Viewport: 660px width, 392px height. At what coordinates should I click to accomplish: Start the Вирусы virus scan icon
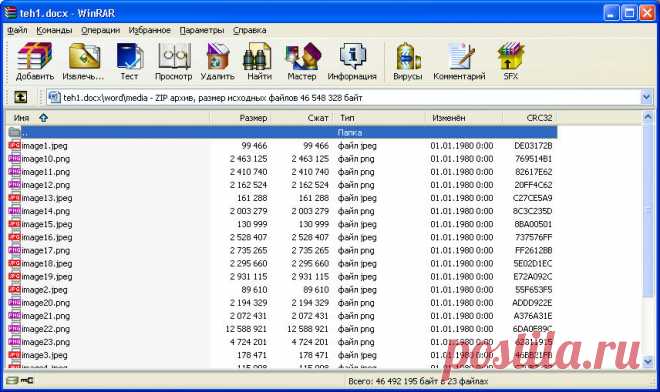point(407,61)
